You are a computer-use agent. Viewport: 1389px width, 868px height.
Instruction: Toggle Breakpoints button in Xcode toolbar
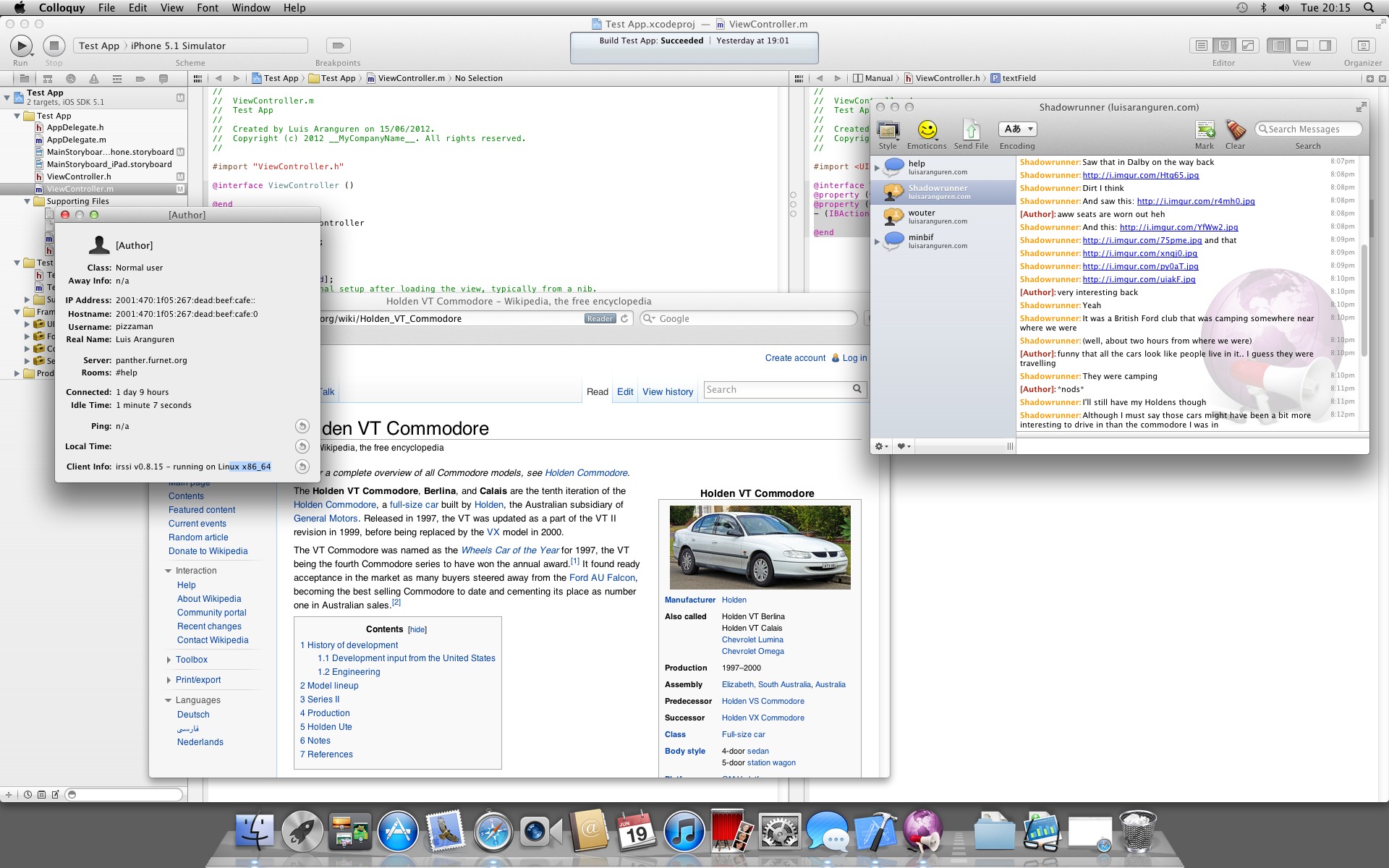pyautogui.click(x=338, y=46)
